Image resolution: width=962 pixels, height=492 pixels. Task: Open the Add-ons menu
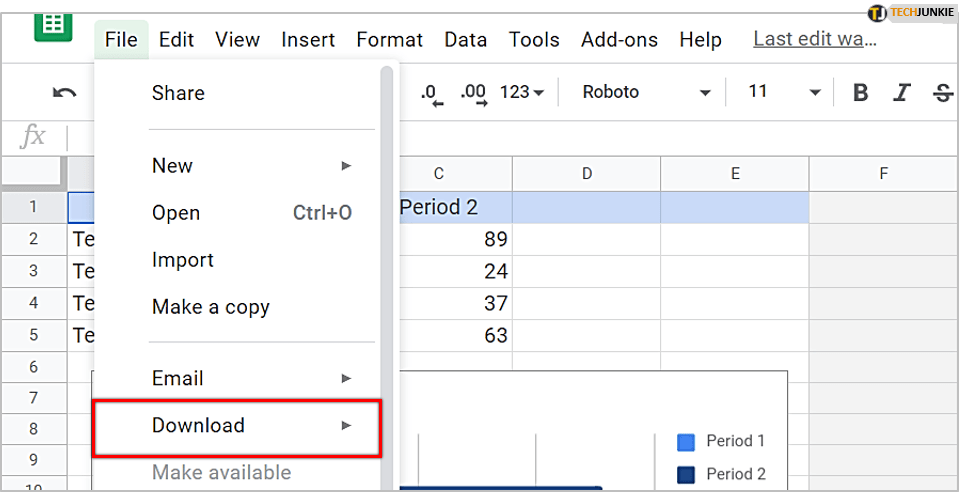tap(619, 40)
